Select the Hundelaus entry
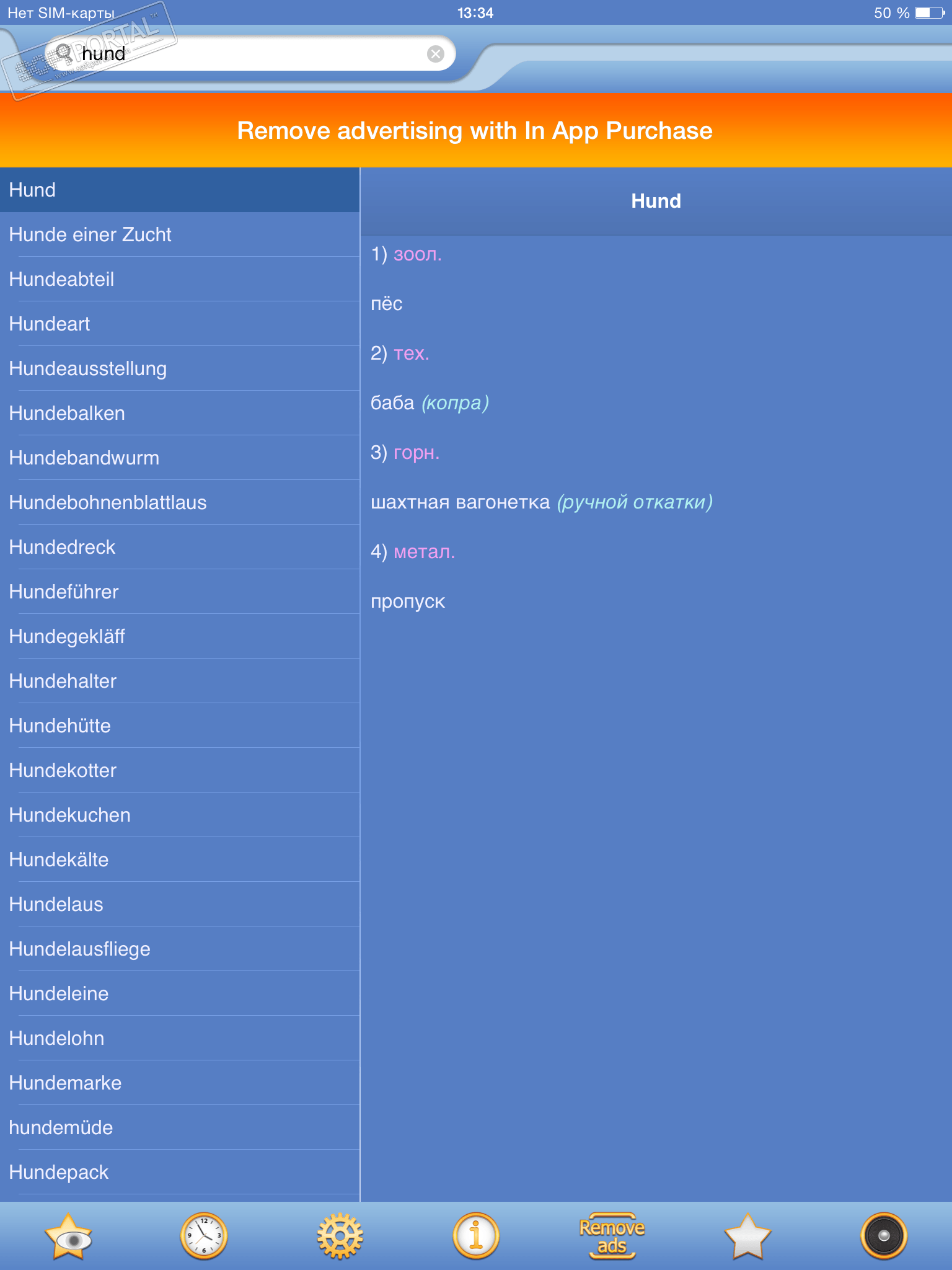This screenshot has width=952, height=1270. click(x=180, y=904)
